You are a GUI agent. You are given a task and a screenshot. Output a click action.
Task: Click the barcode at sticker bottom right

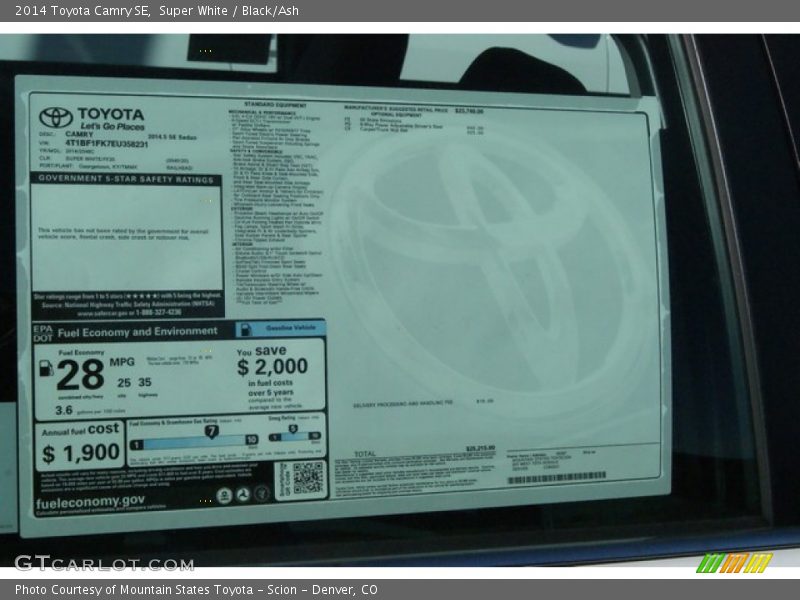(556, 479)
